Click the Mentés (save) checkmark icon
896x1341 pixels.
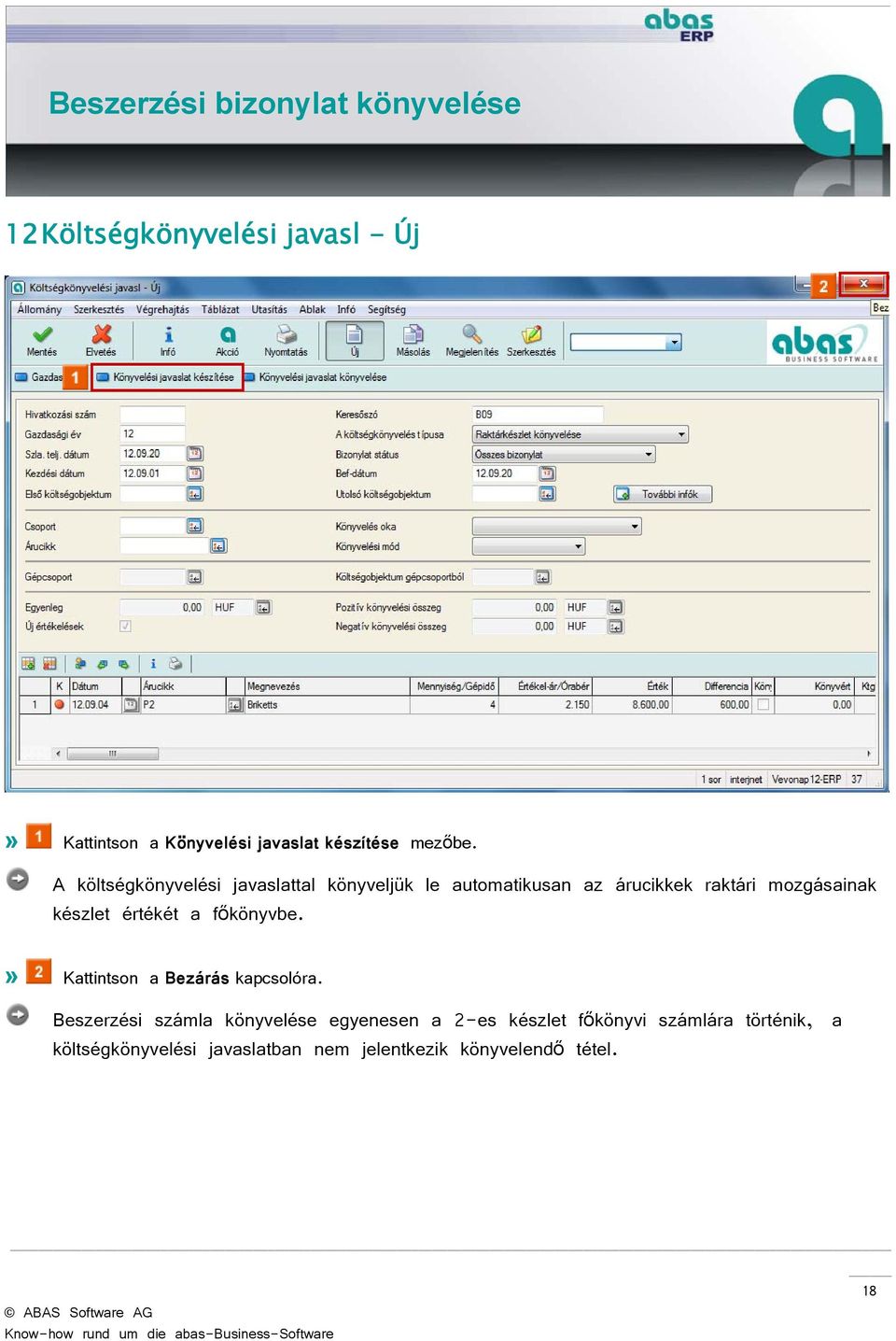click(x=42, y=333)
